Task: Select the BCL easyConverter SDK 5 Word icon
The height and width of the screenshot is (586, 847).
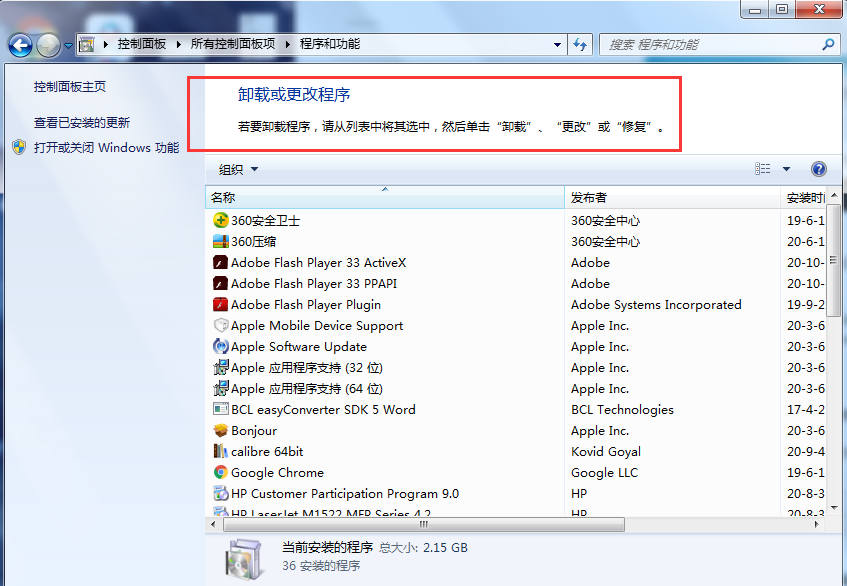Action: click(220, 409)
